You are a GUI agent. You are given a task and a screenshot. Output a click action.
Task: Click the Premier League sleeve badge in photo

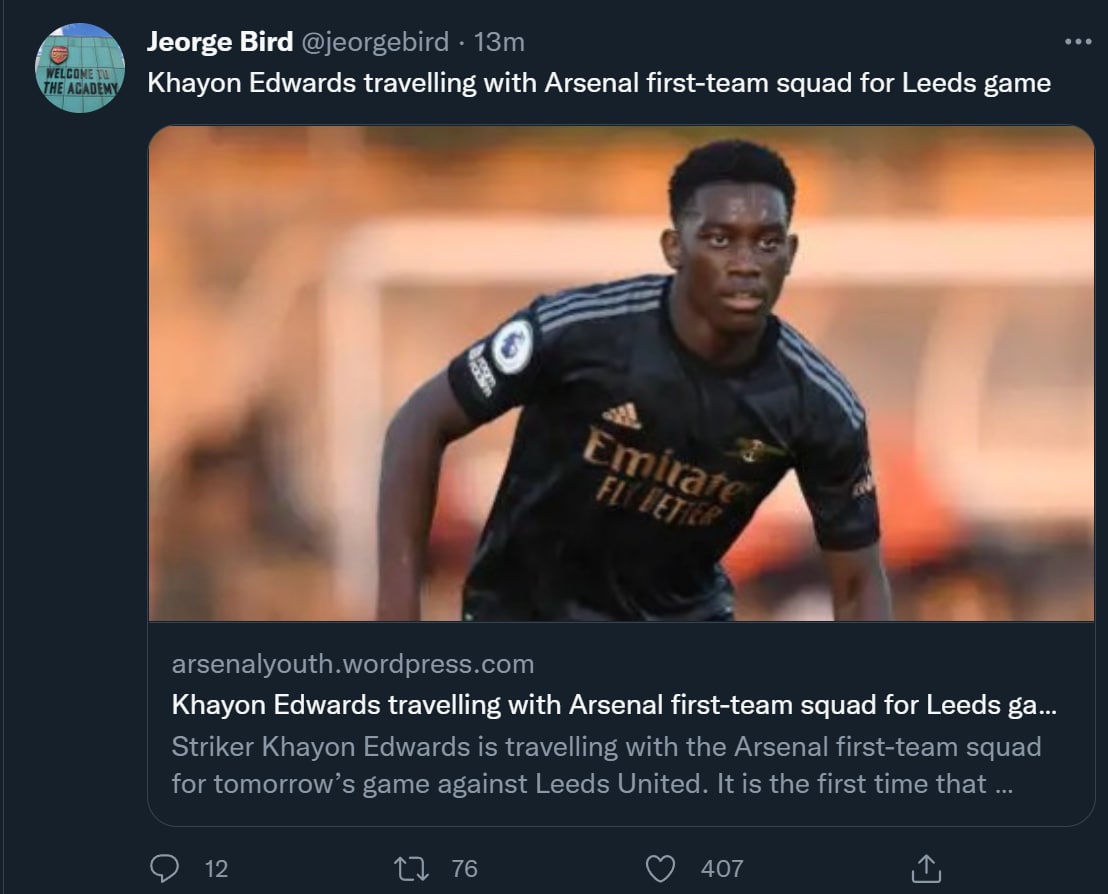pos(512,346)
